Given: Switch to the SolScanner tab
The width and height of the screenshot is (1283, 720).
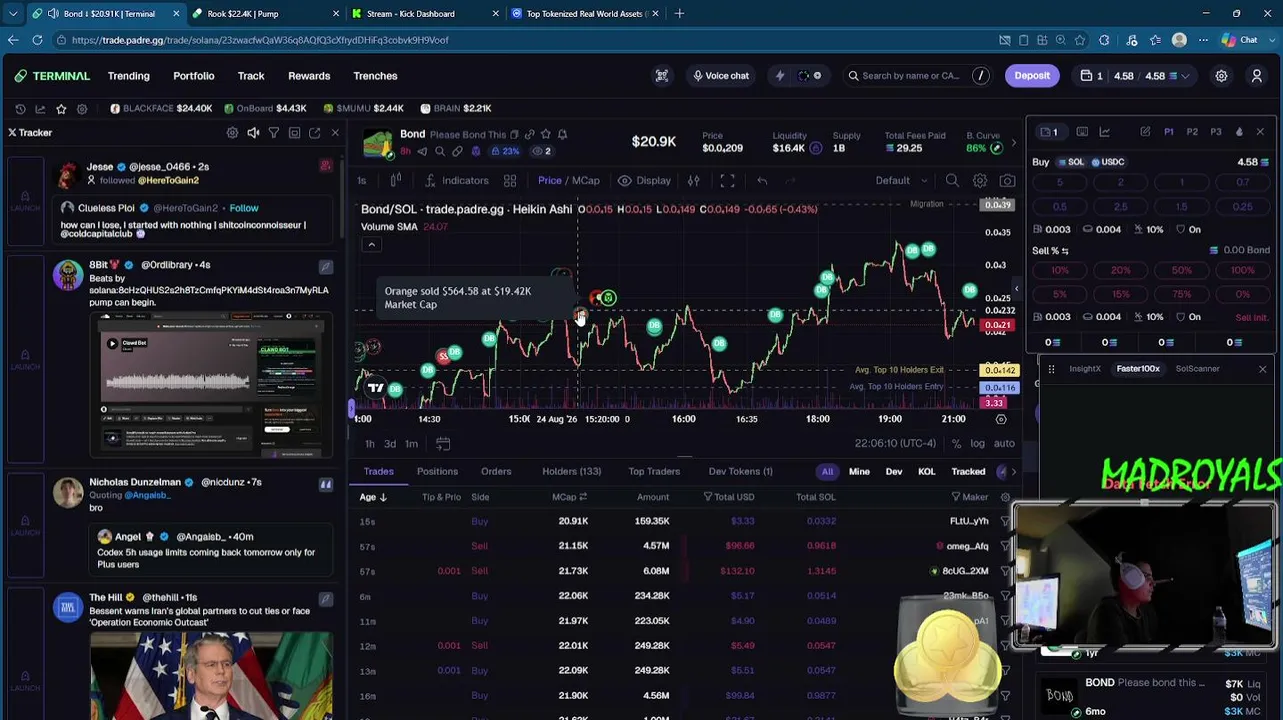Looking at the screenshot, I should pos(1197,369).
